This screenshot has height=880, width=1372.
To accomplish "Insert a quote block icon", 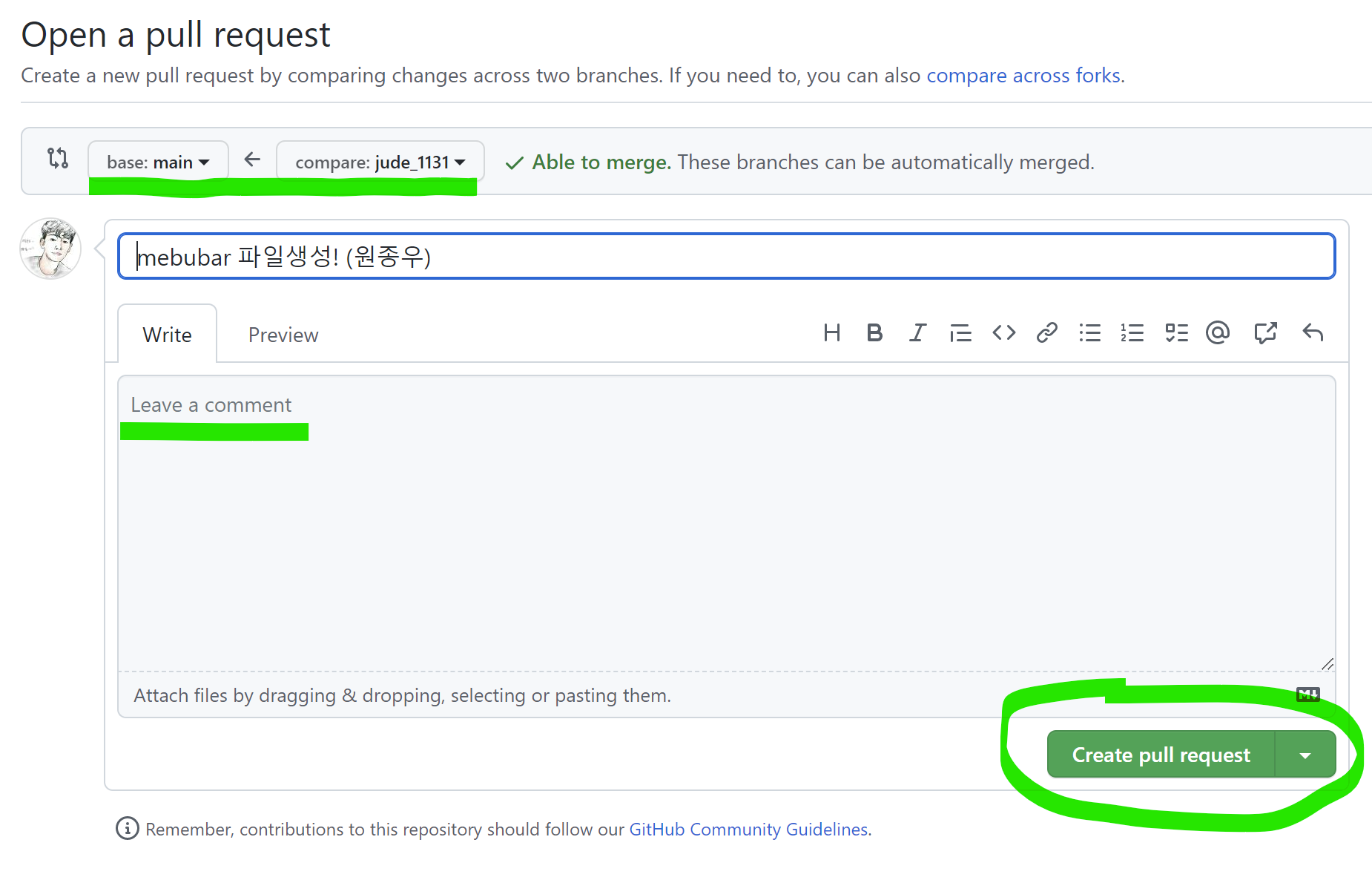I will click(960, 333).
